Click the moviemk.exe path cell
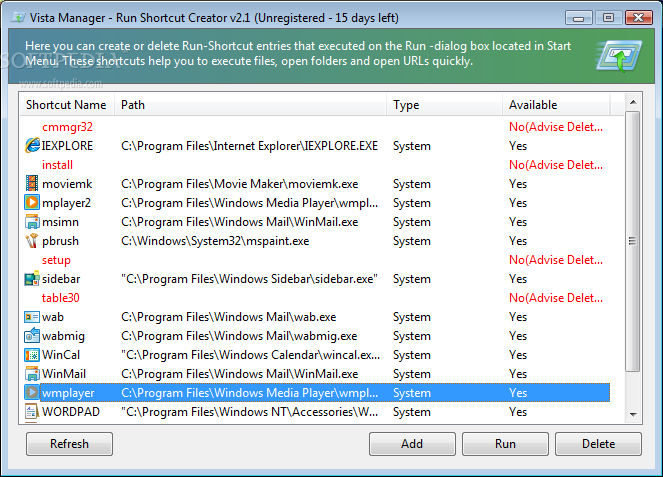 240,184
